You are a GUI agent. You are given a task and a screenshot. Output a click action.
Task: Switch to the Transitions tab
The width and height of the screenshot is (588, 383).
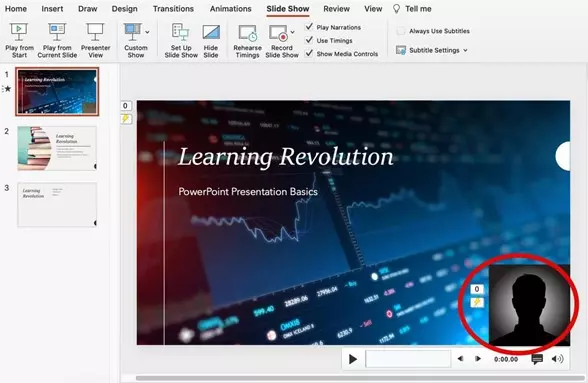[173, 9]
